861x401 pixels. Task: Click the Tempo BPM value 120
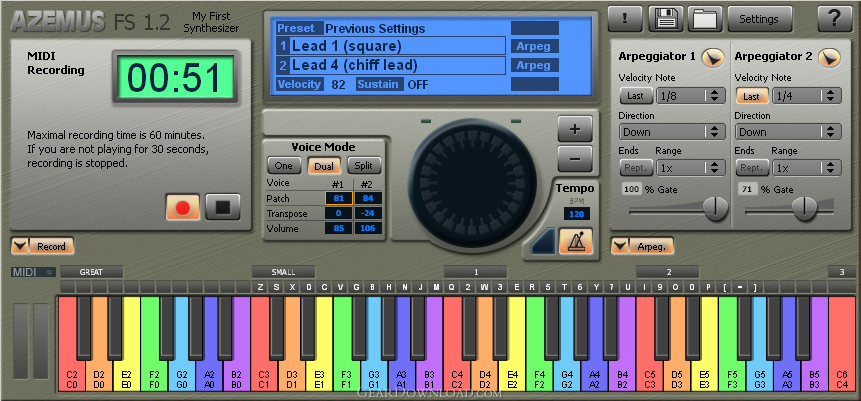(x=576, y=214)
